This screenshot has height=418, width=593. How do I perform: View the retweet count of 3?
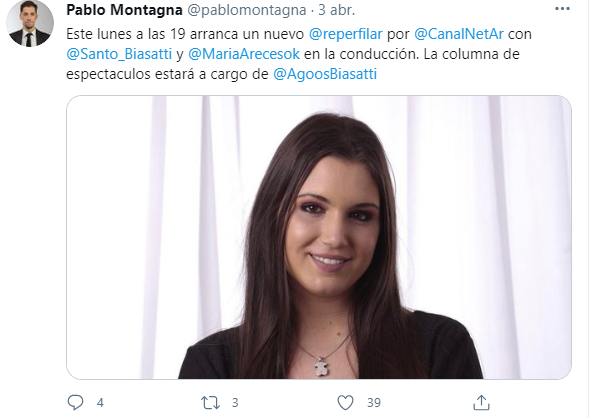point(235,403)
